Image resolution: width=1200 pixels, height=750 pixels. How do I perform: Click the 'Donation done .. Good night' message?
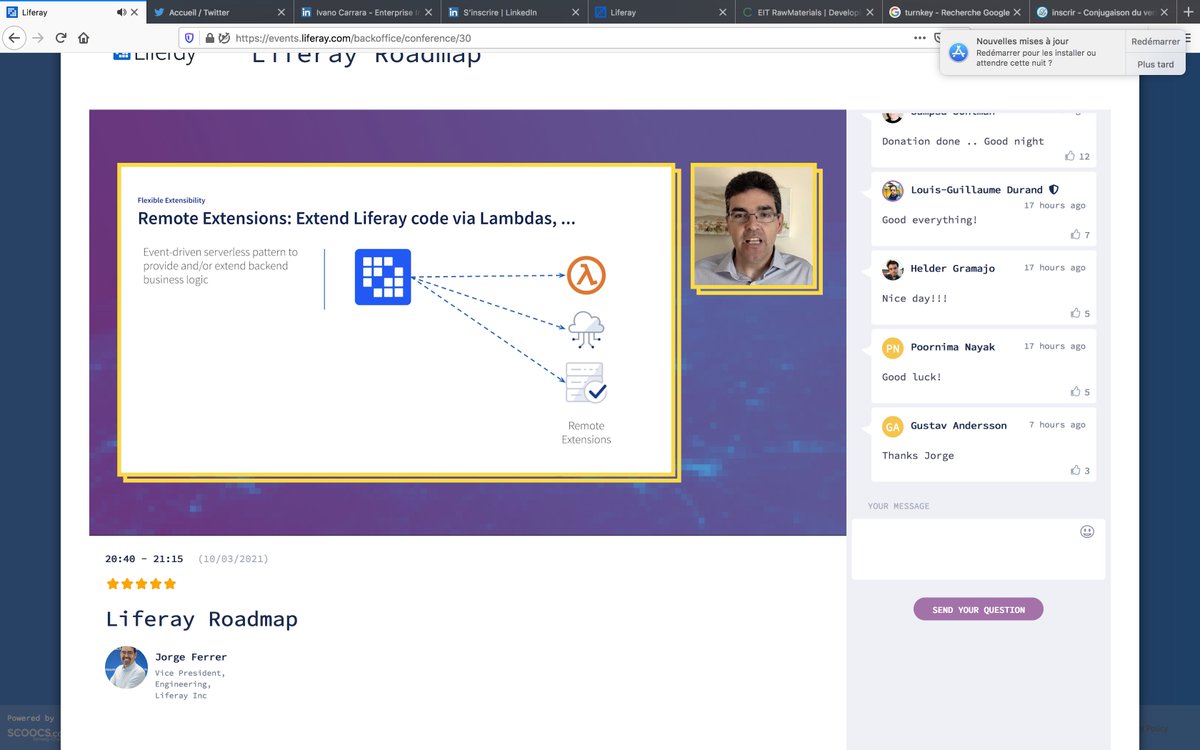[x=963, y=141]
